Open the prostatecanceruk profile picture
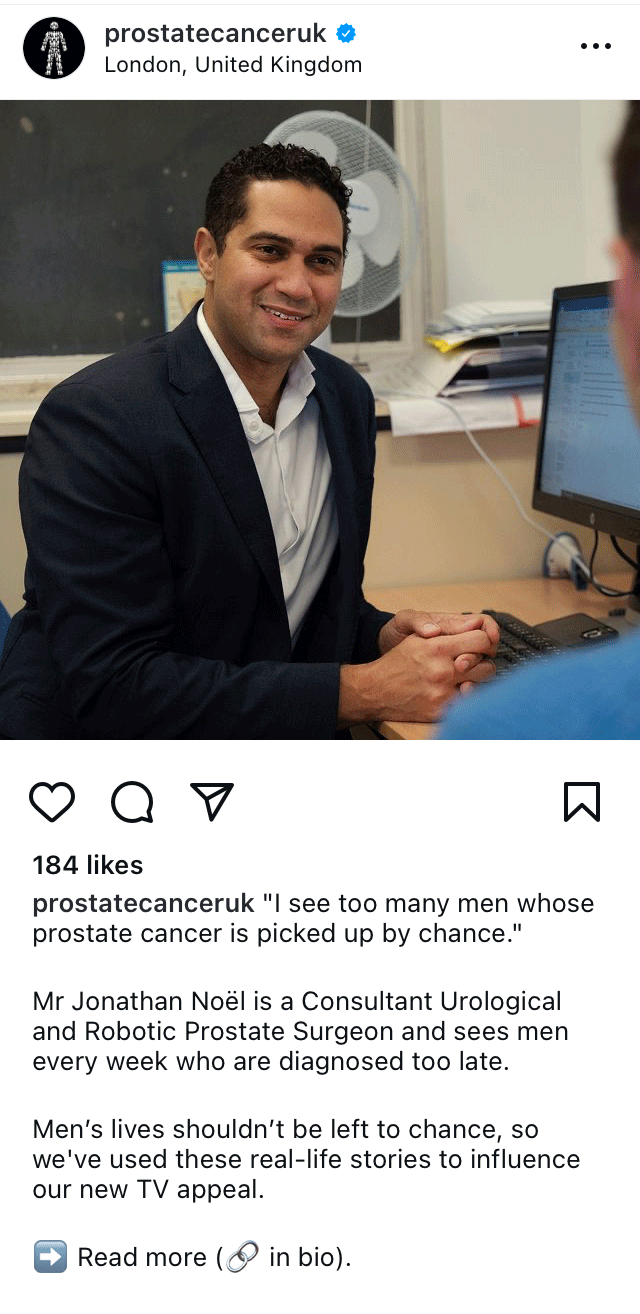 tap(54, 48)
